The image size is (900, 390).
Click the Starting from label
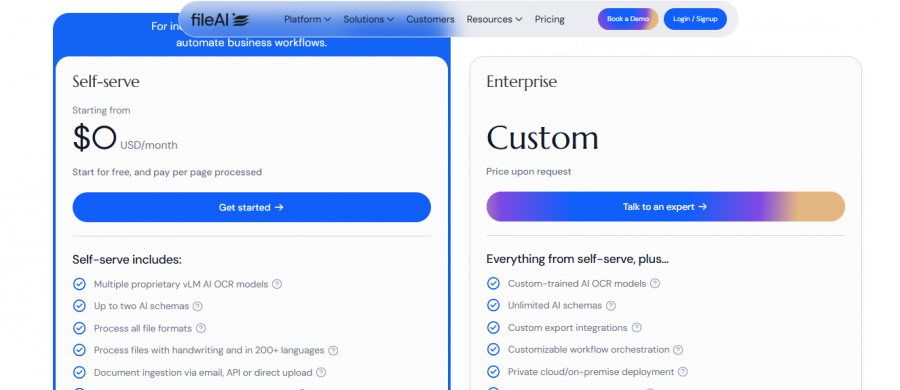tap(101, 110)
